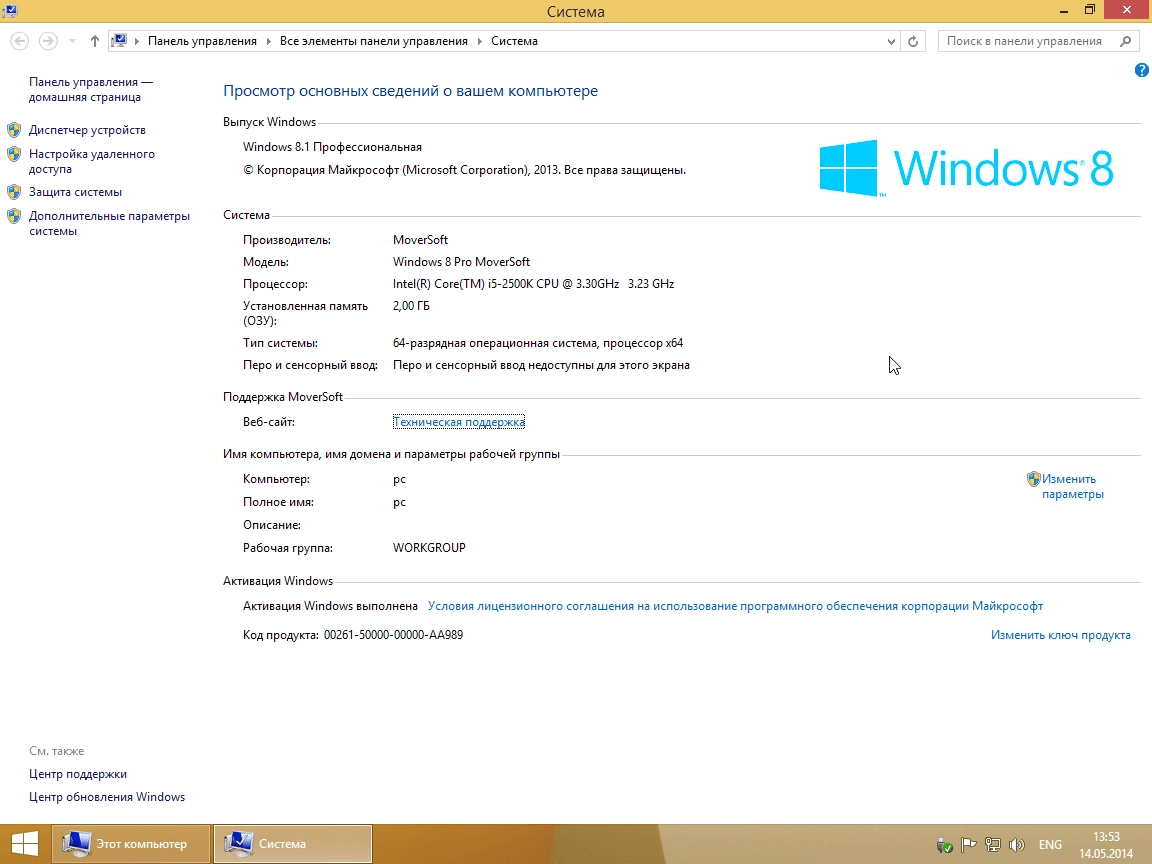Click the network tray icon
The image size is (1152, 864).
993,845
